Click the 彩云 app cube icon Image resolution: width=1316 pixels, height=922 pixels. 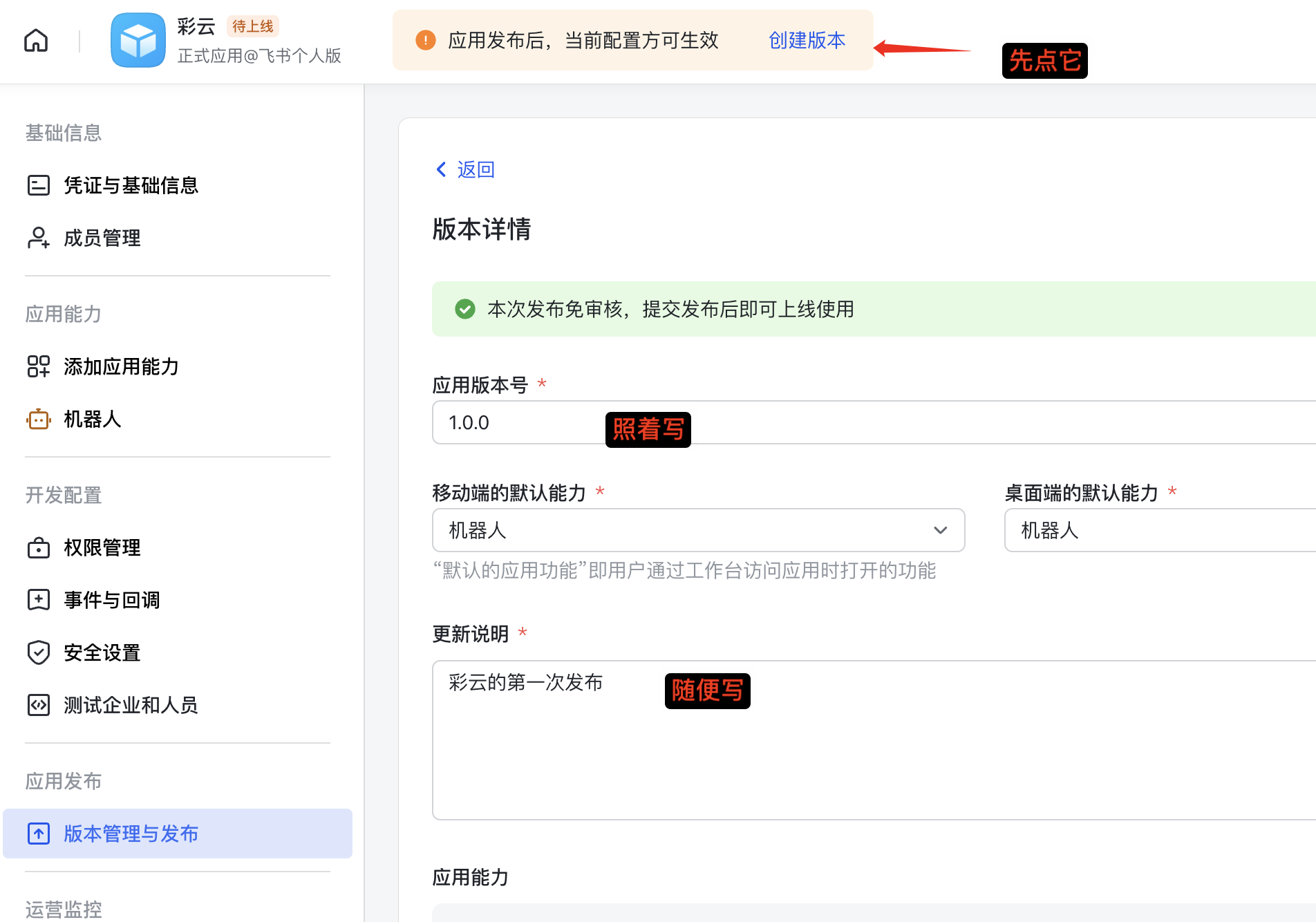pos(138,39)
